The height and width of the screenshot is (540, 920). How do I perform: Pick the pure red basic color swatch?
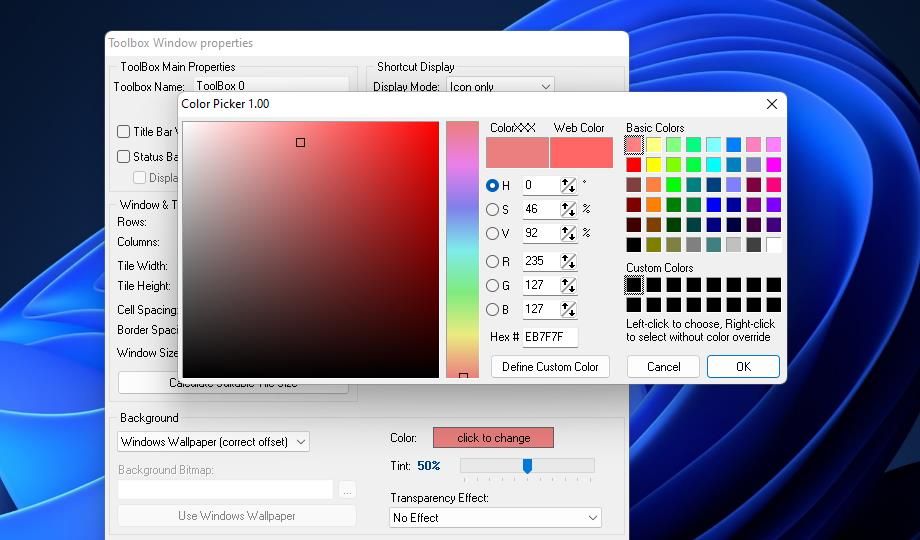pyautogui.click(x=634, y=164)
